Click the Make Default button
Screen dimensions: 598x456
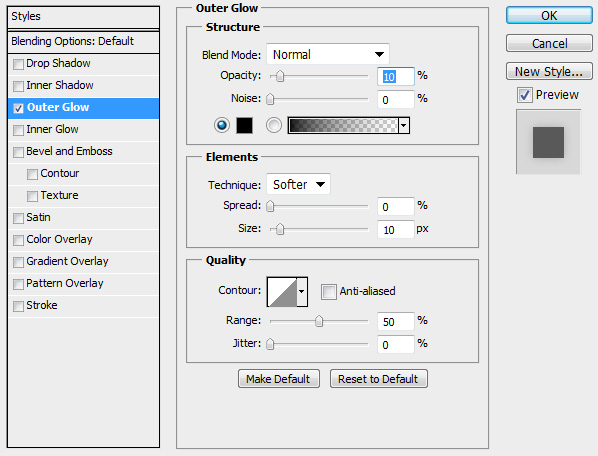click(x=278, y=379)
